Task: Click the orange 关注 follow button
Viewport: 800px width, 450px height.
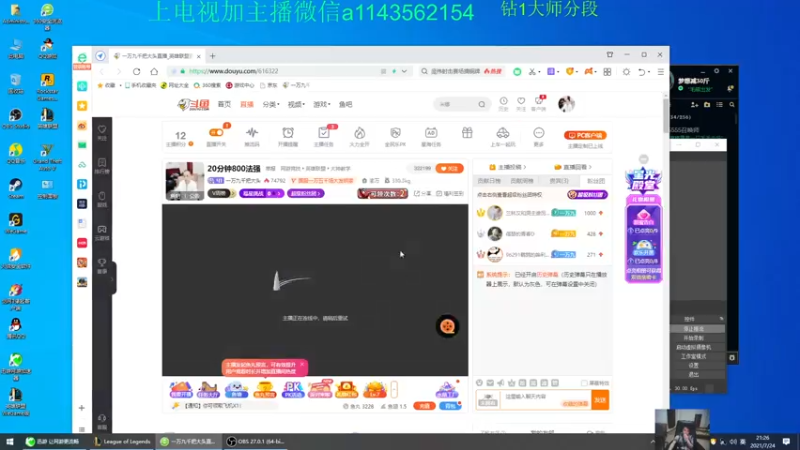Action: 449,168
